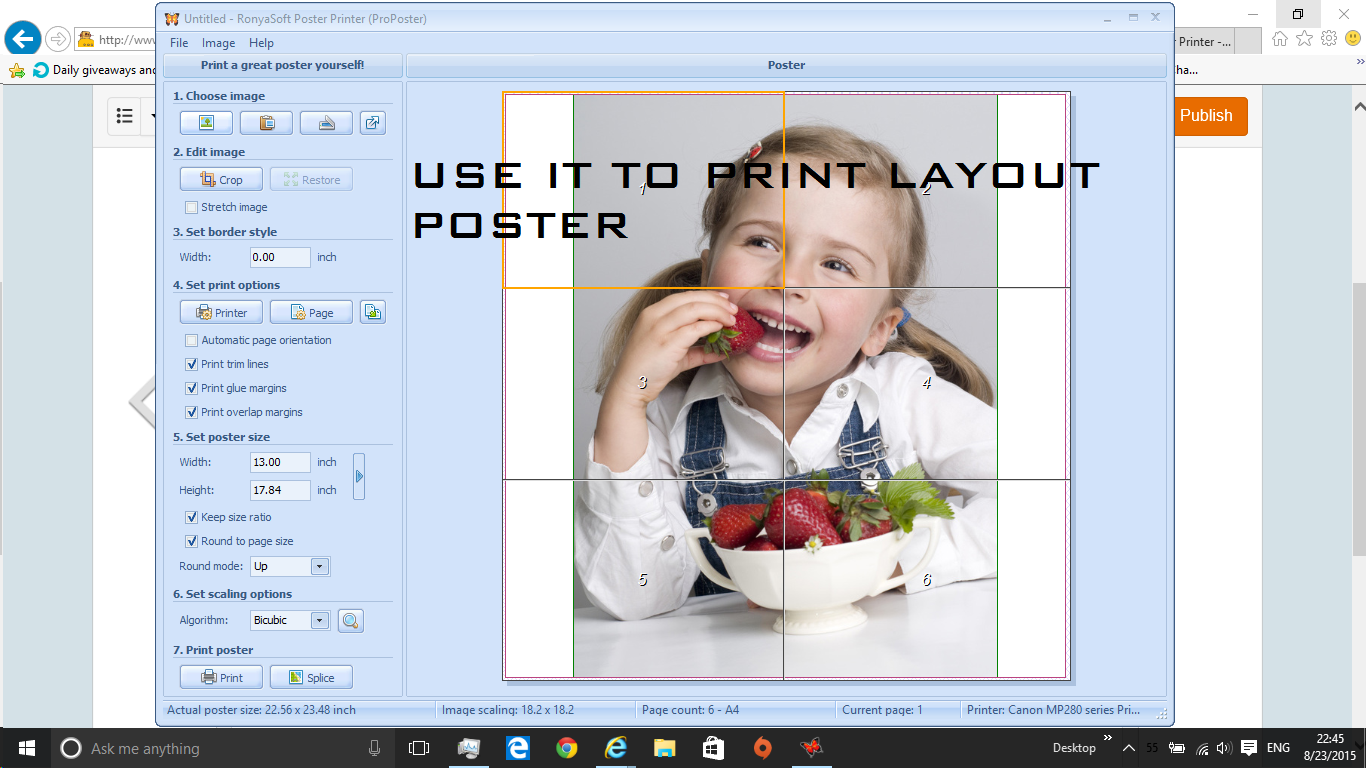Viewport: 1366px width, 768px height.
Task: Click the Actual poster size status text
Action: click(x=261, y=710)
